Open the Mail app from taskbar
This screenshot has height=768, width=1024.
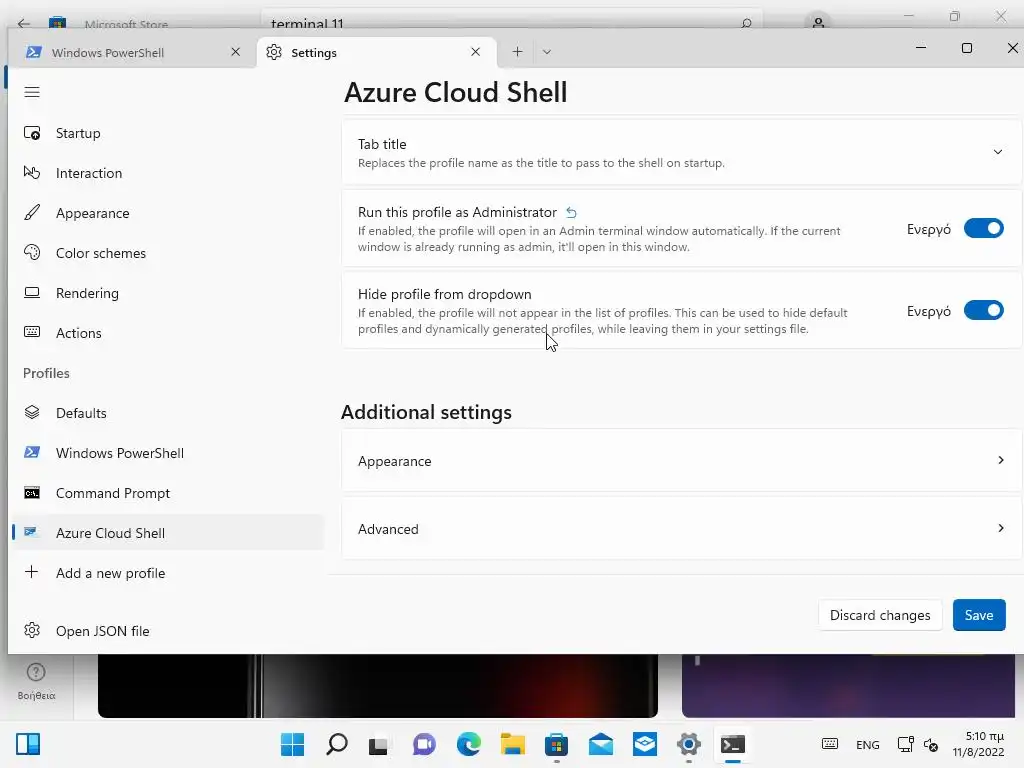point(601,744)
